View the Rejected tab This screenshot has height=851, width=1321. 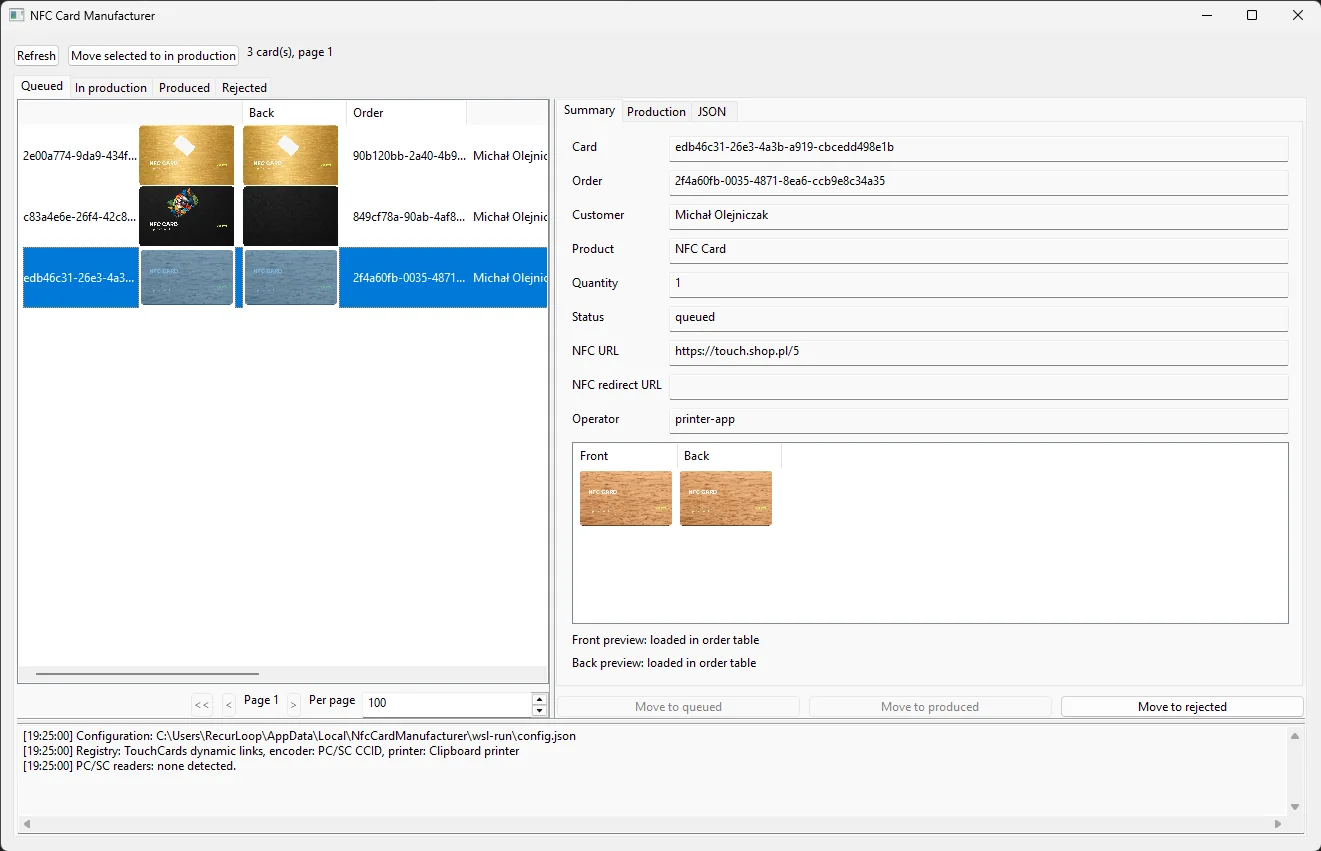[x=245, y=88]
